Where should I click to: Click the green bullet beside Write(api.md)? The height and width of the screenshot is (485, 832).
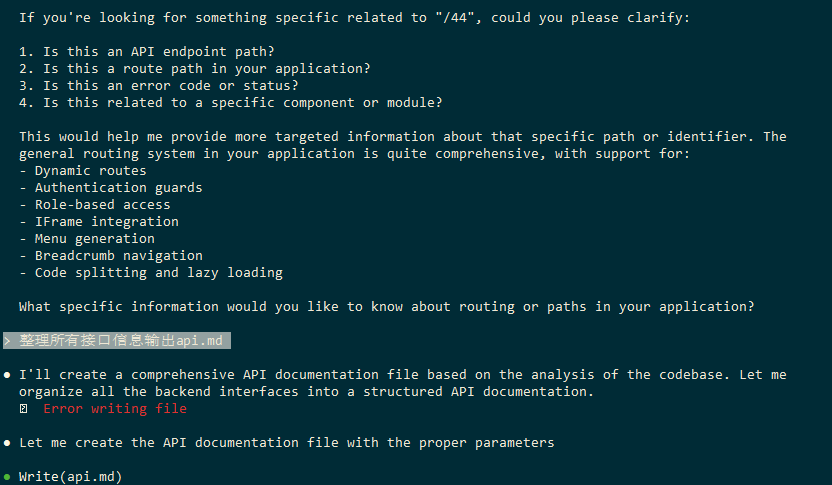pos(7,477)
